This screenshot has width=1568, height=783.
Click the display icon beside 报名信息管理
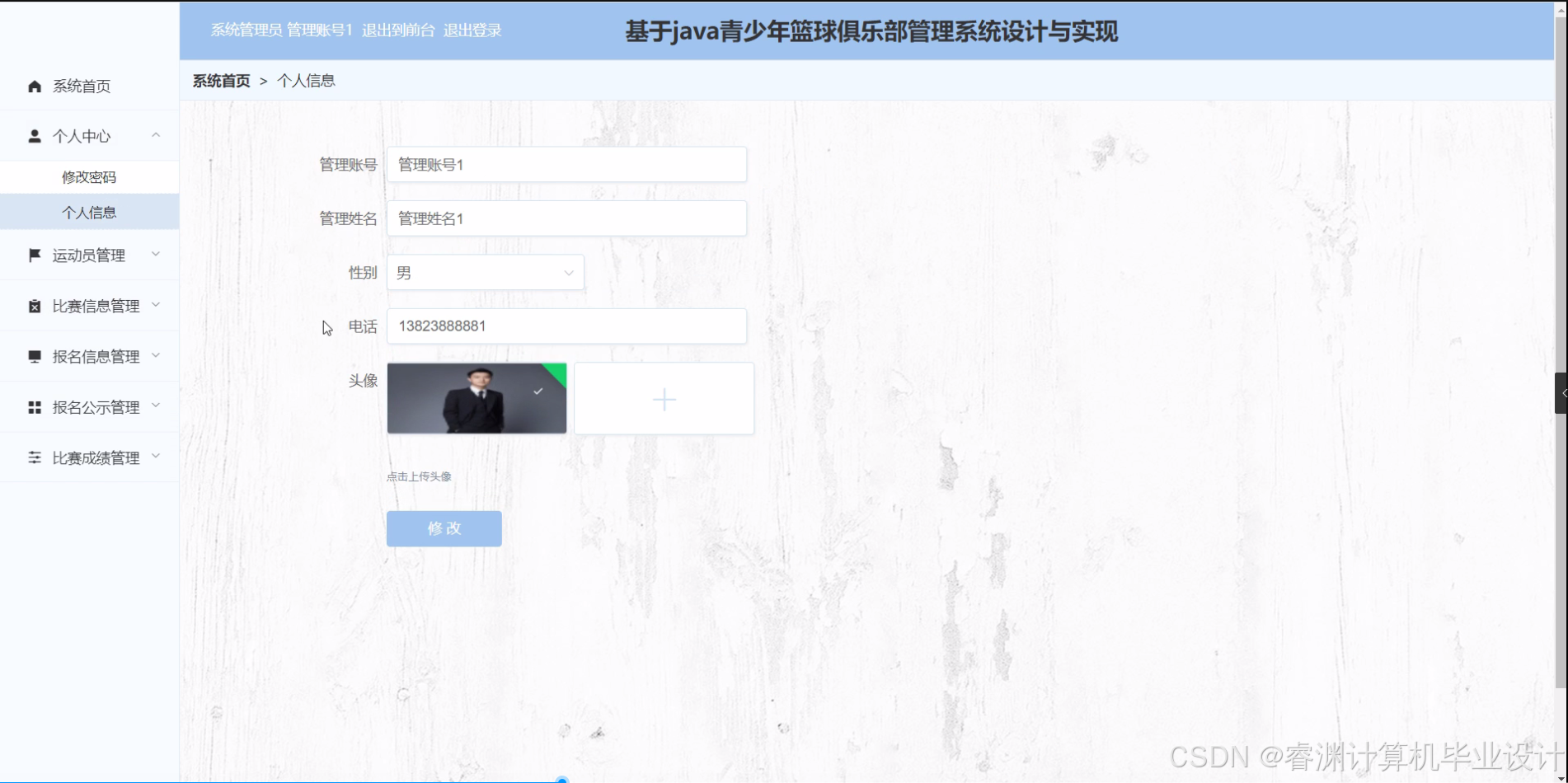[x=35, y=356]
